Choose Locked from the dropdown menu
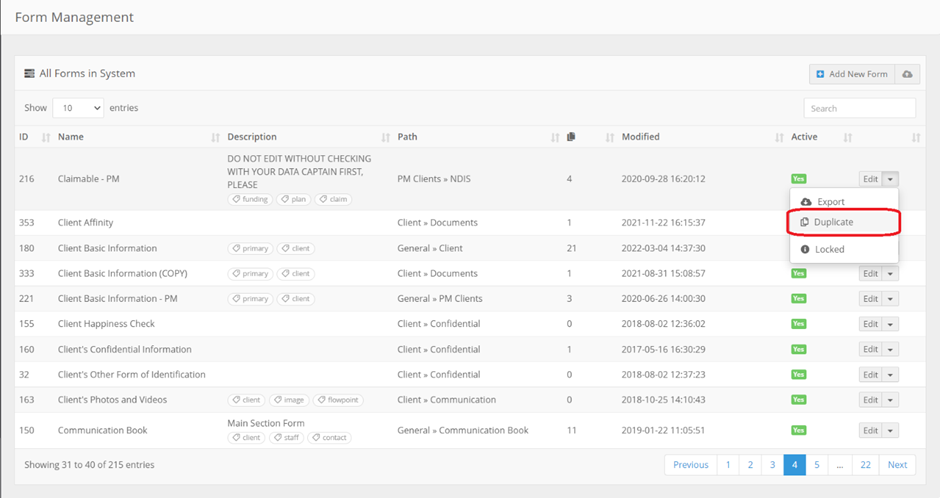 click(844, 249)
